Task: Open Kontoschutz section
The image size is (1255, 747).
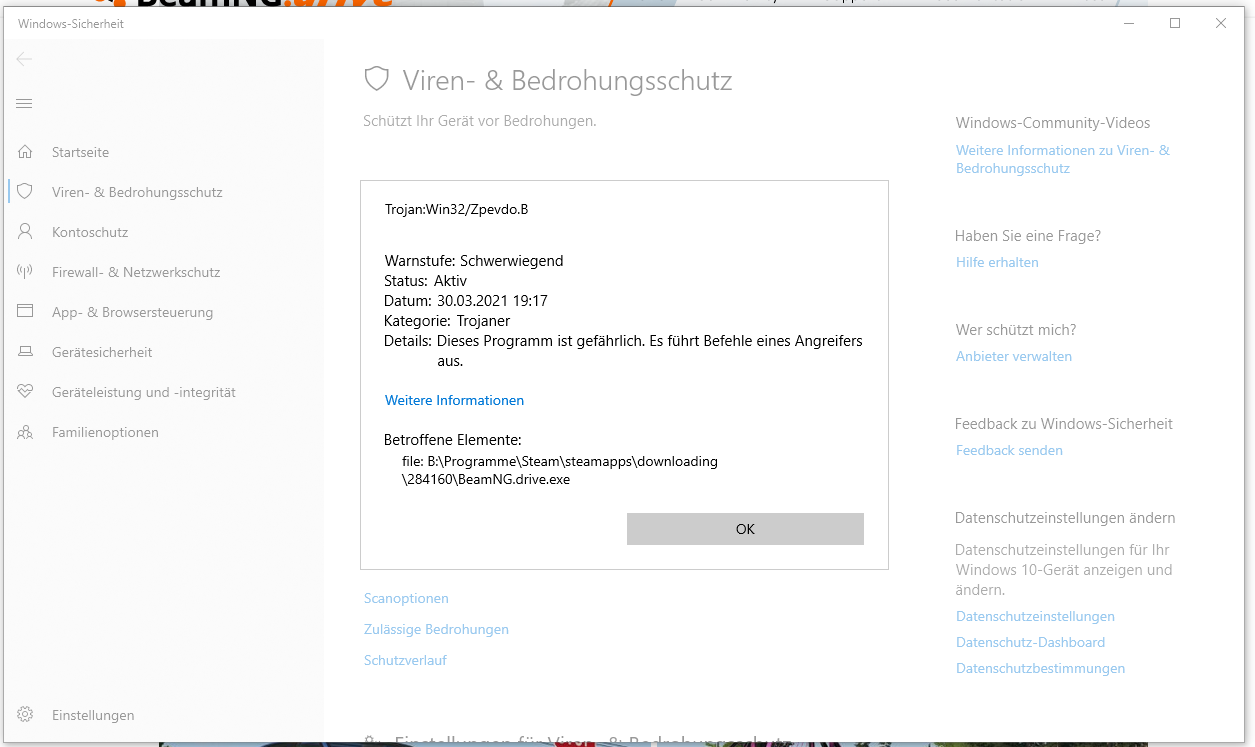Action: (90, 232)
